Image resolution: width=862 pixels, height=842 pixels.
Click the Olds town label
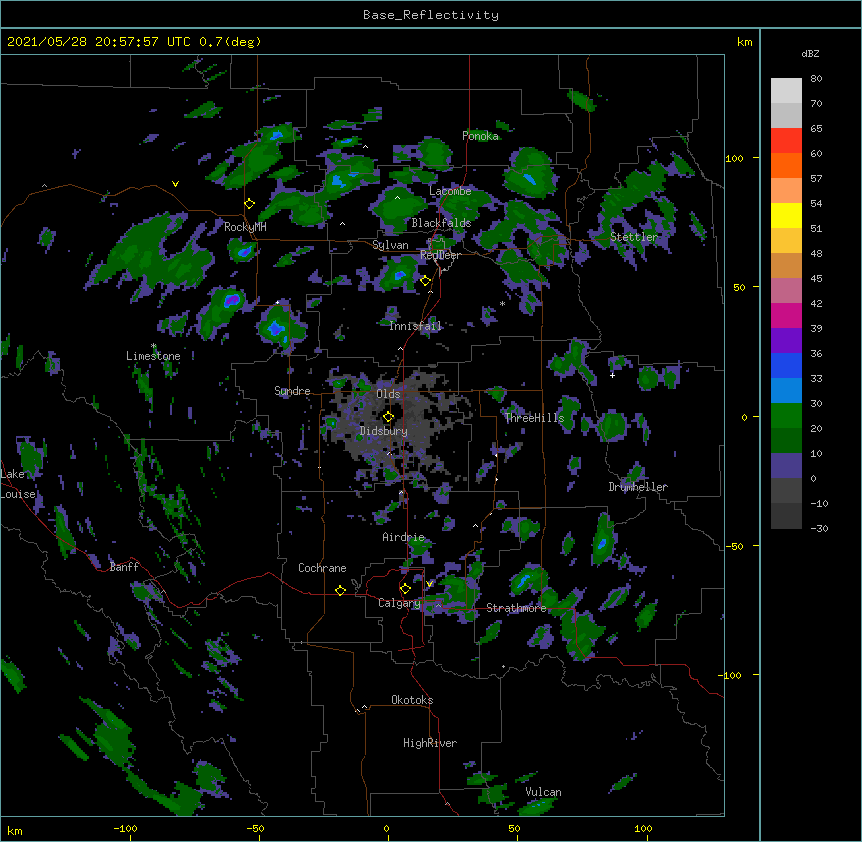click(x=388, y=394)
